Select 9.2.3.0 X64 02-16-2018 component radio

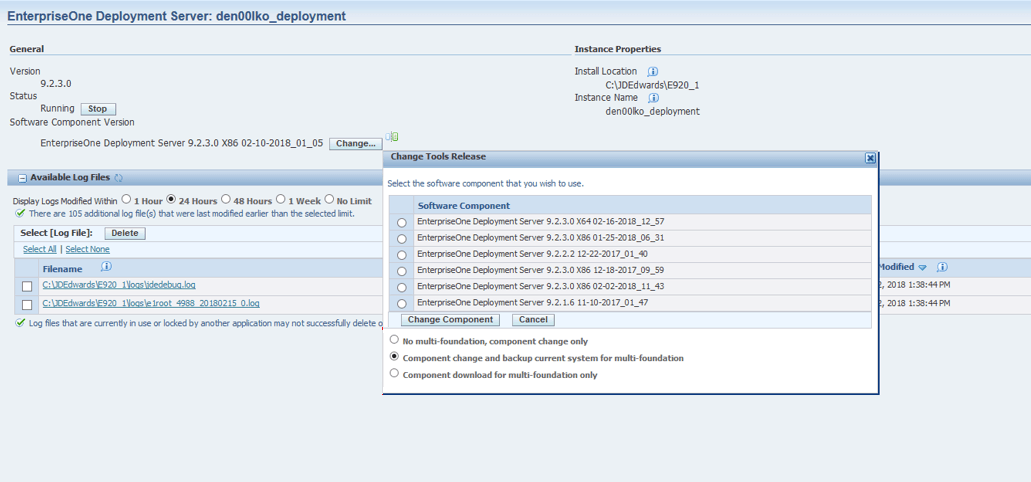pos(402,223)
